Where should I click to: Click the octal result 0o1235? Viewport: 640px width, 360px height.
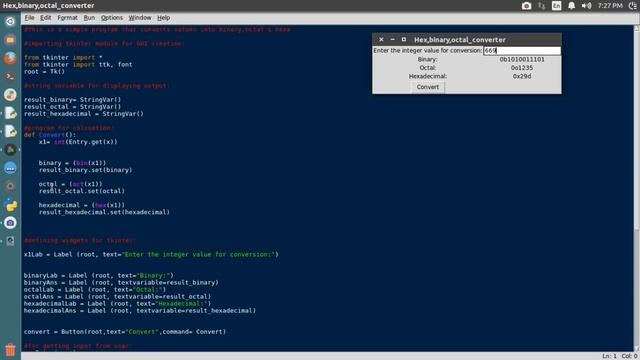pos(522,68)
